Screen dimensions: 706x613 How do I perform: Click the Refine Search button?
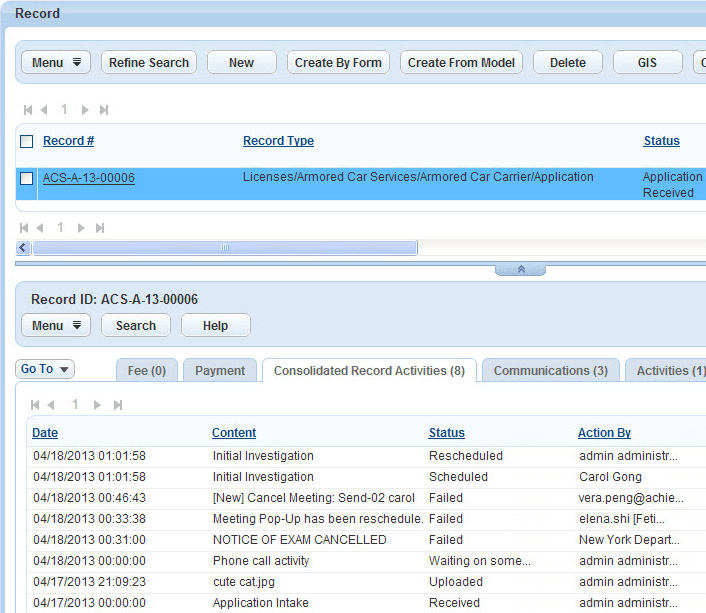click(149, 62)
